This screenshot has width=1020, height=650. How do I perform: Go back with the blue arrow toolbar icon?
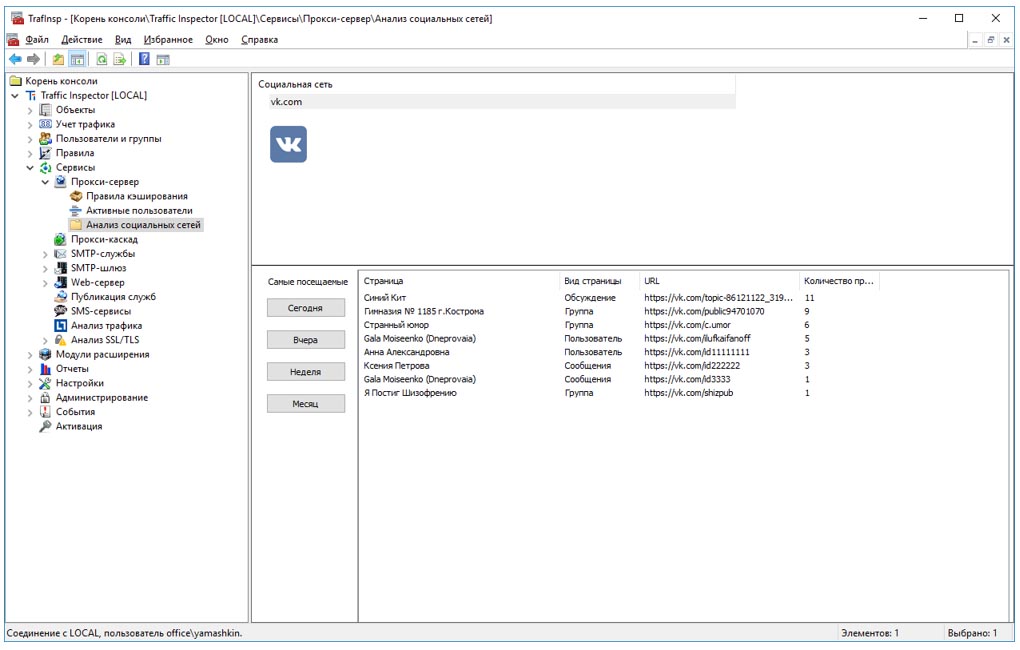pyautogui.click(x=14, y=59)
